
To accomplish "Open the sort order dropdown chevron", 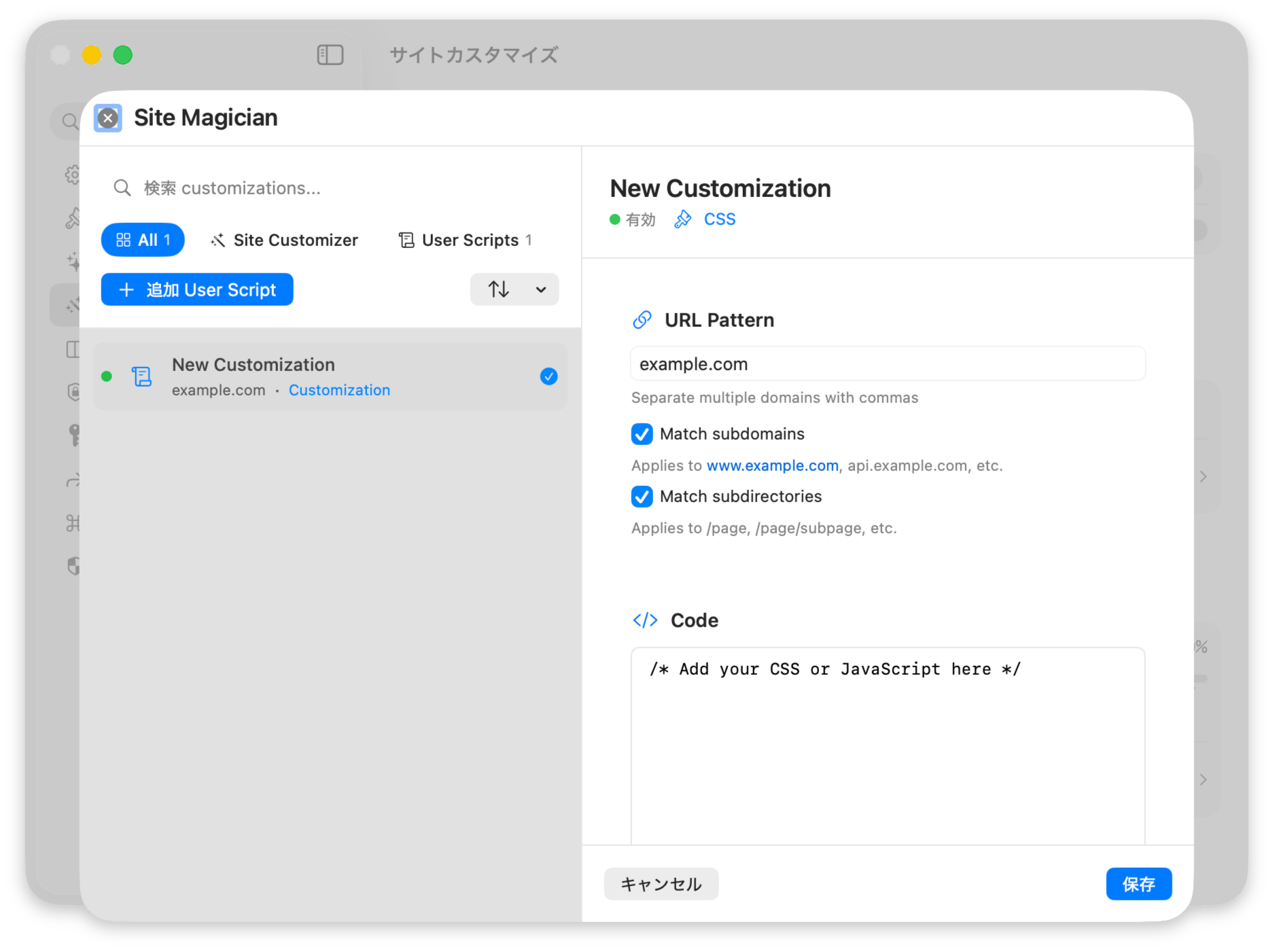I will [x=541, y=289].
